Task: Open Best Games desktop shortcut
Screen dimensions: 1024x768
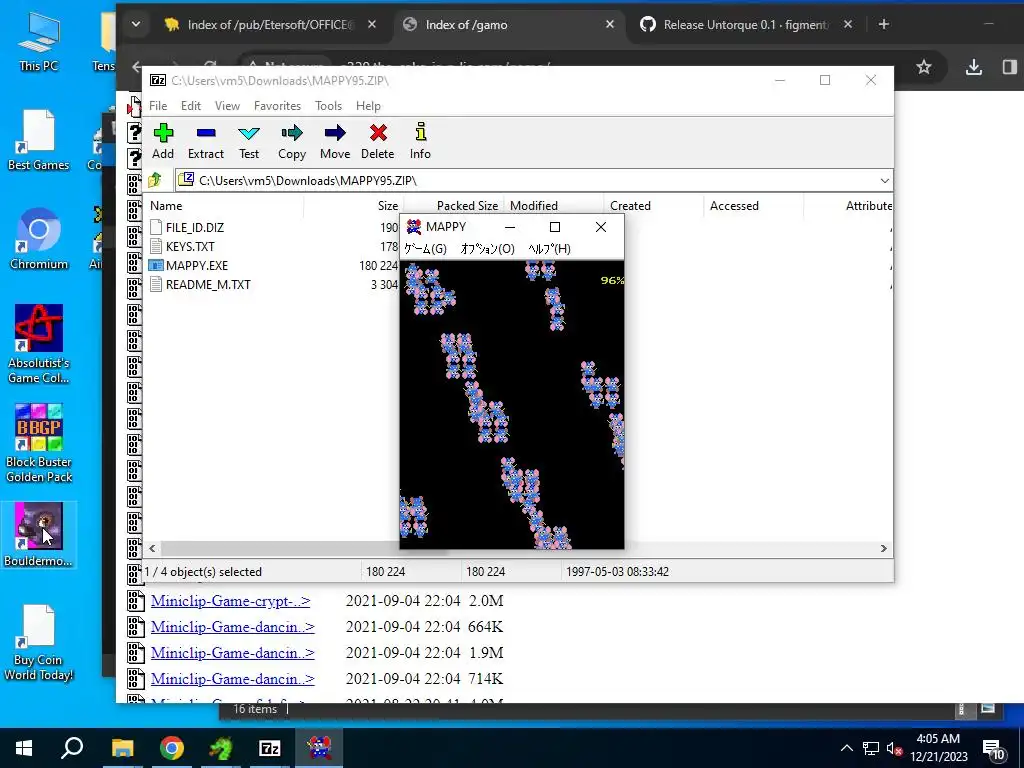Action: (x=39, y=140)
